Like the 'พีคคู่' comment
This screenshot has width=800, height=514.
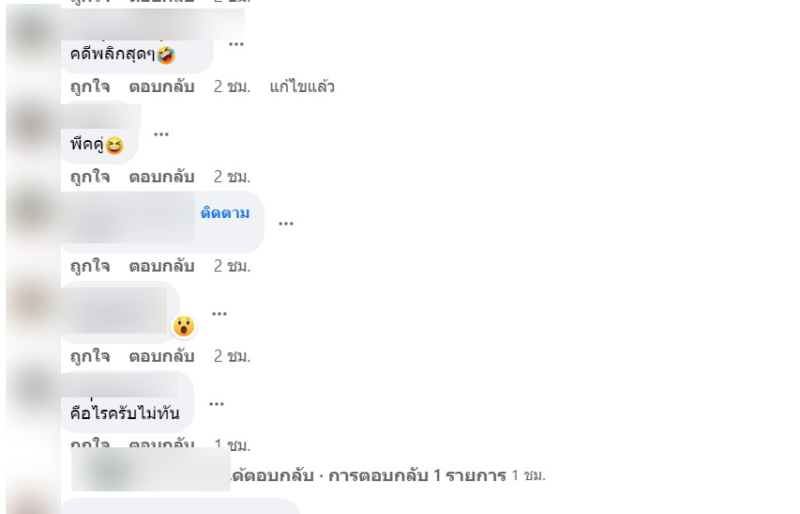point(90,177)
